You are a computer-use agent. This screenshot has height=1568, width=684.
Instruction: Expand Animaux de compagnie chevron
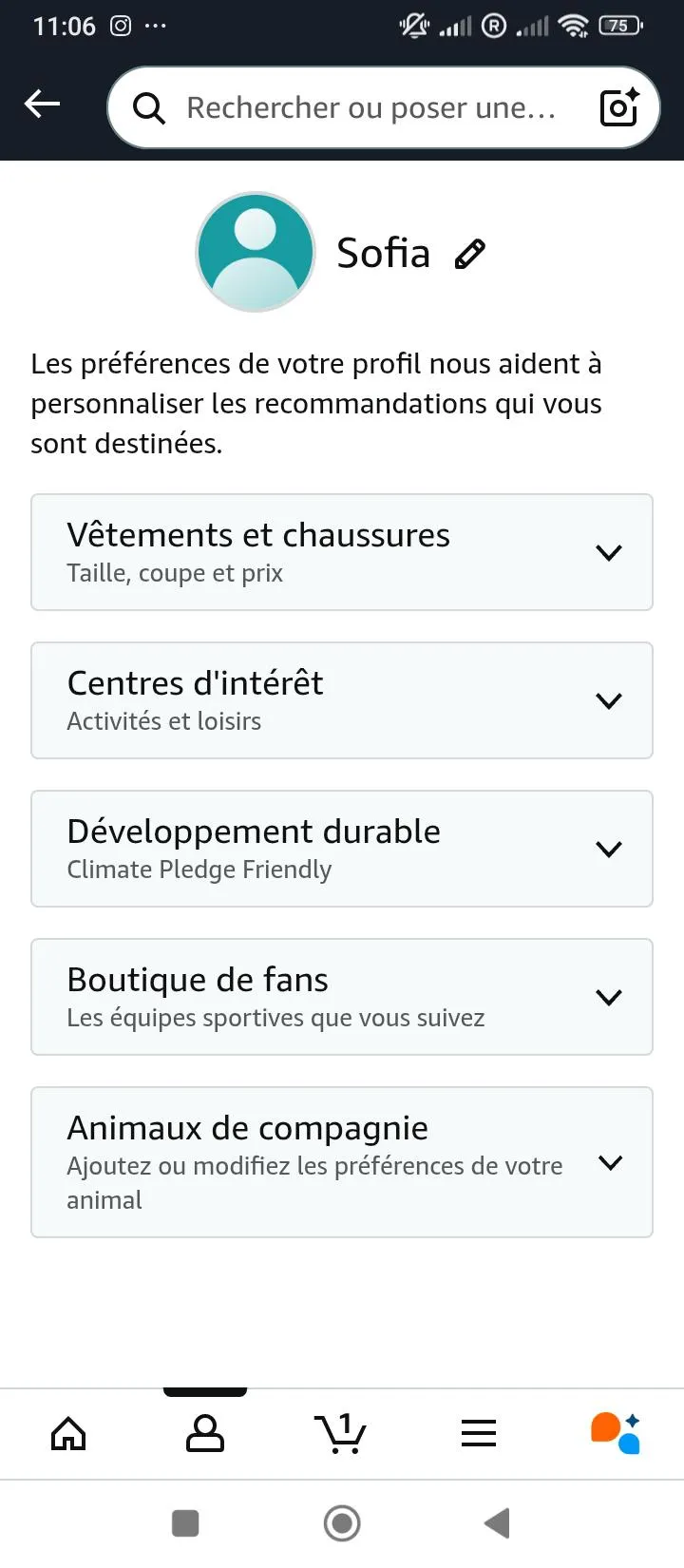click(611, 1162)
